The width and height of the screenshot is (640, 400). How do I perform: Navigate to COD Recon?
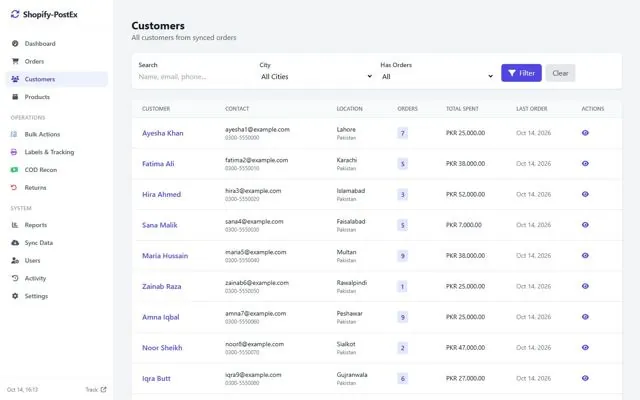(57, 169)
